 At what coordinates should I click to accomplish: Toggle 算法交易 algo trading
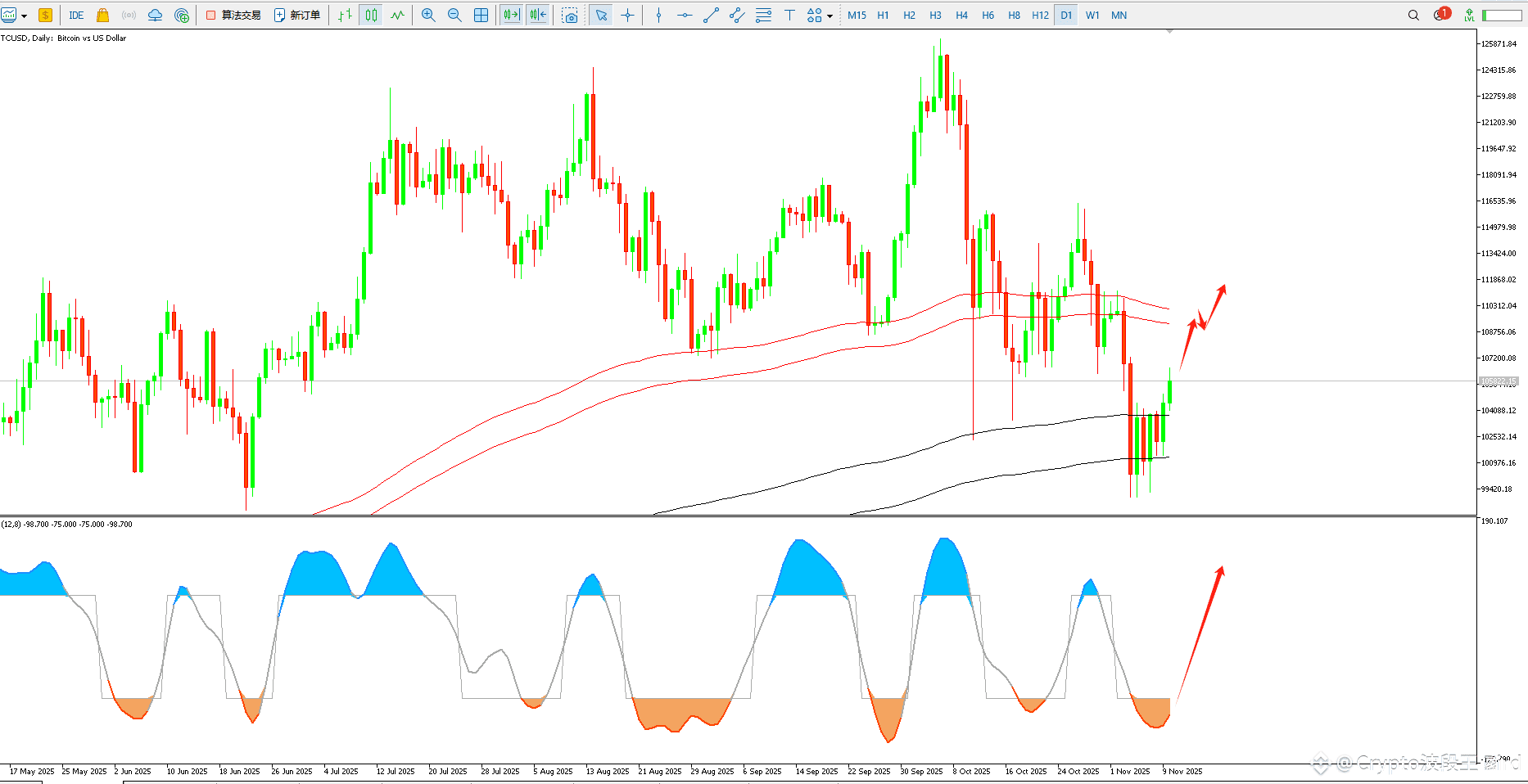click(x=233, y=15)
